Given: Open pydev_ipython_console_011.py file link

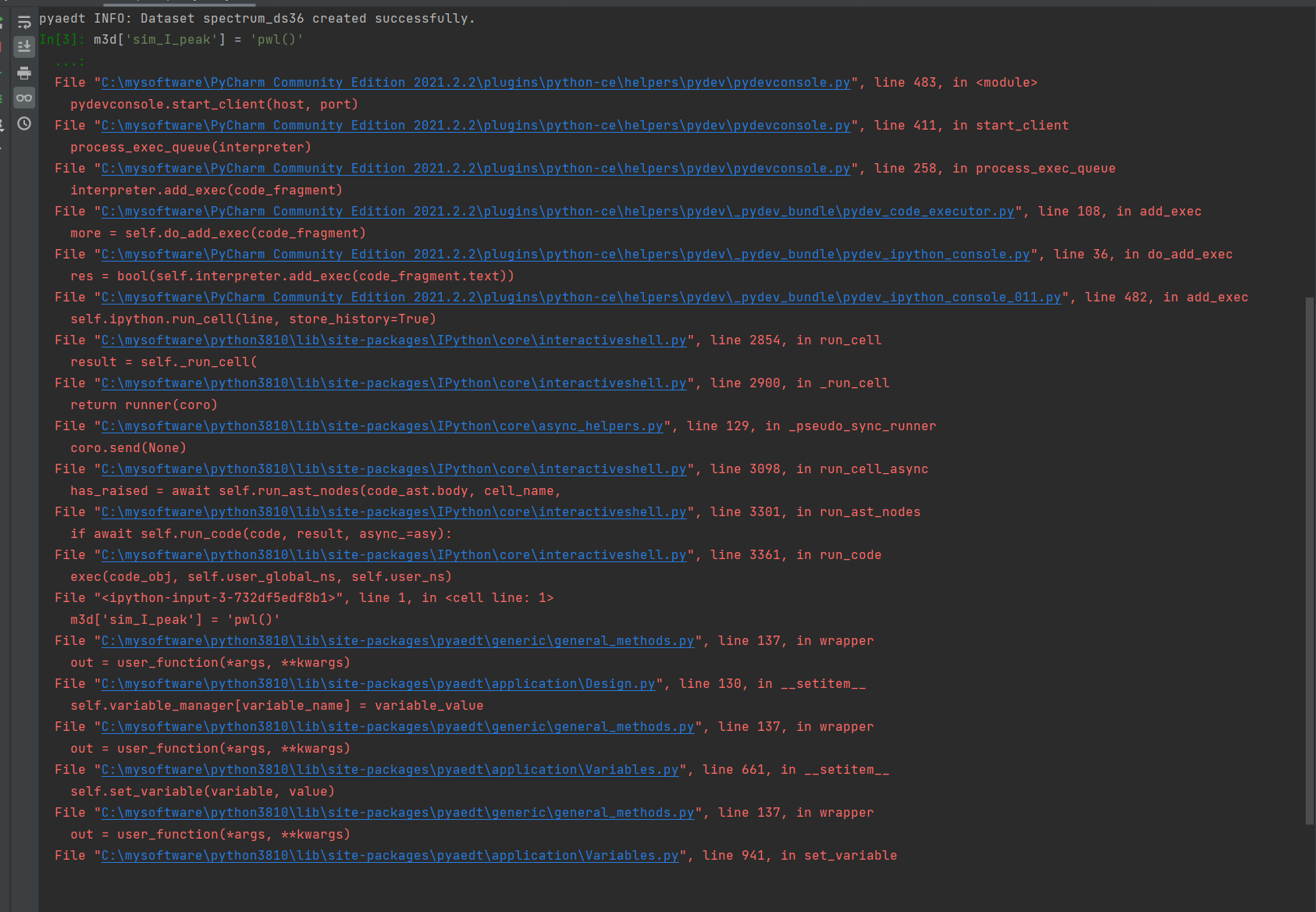Looking at the screenshot, I should tap(581, 297).
